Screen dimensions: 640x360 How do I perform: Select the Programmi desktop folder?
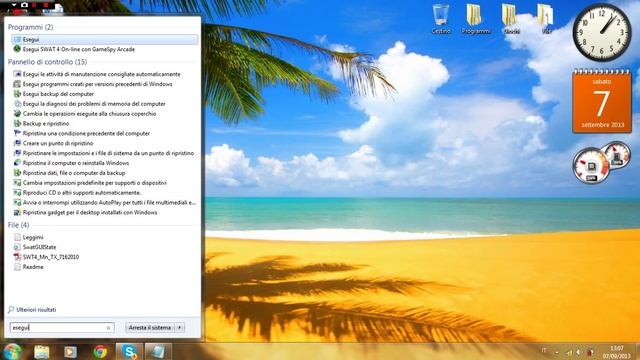[x=476, y=18]
